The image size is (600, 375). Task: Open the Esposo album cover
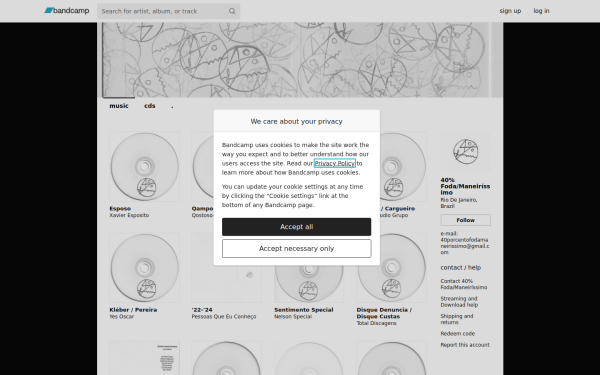pyautogui.click(x=144, y=166)
